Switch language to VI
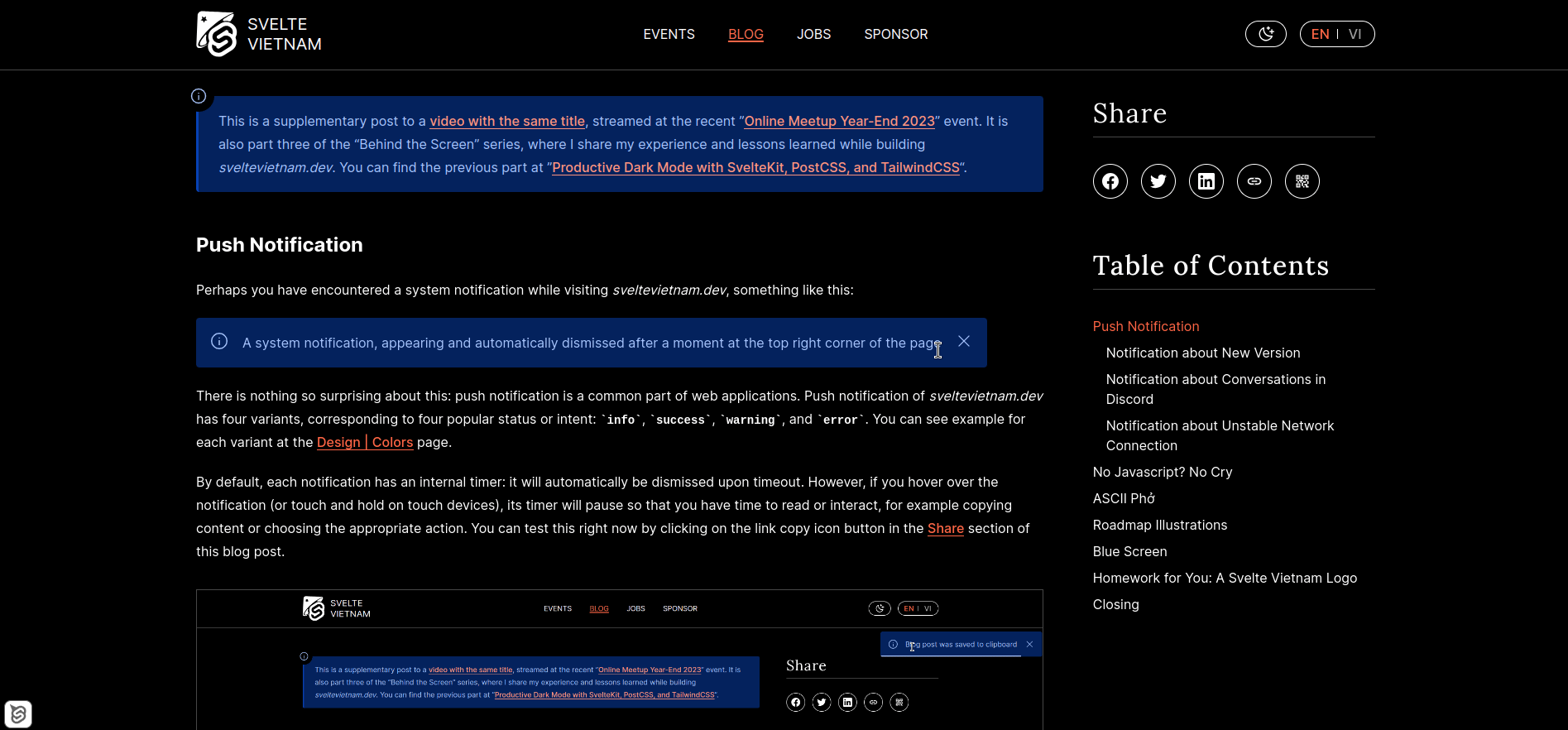1568x730 pixels. click(1355, 34)
